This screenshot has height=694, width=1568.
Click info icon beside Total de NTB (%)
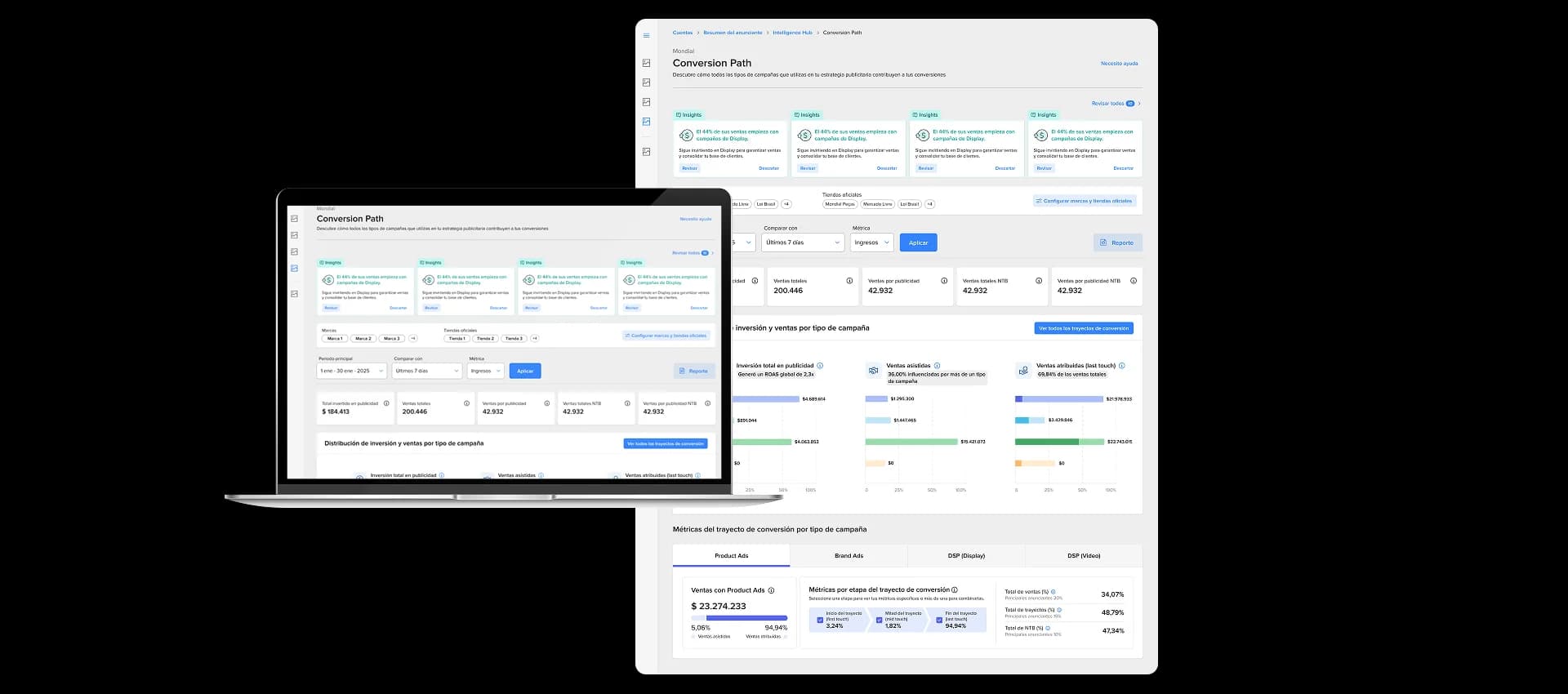1048,628
